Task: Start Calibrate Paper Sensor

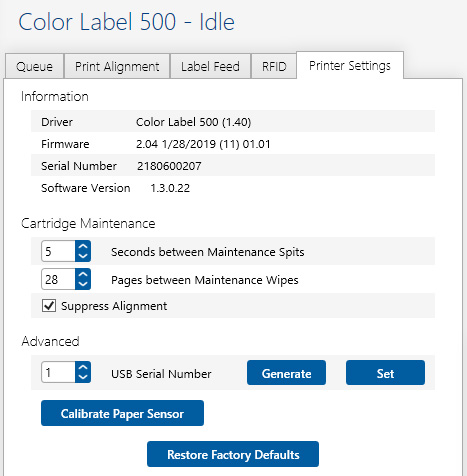Action: click(122, 413)
